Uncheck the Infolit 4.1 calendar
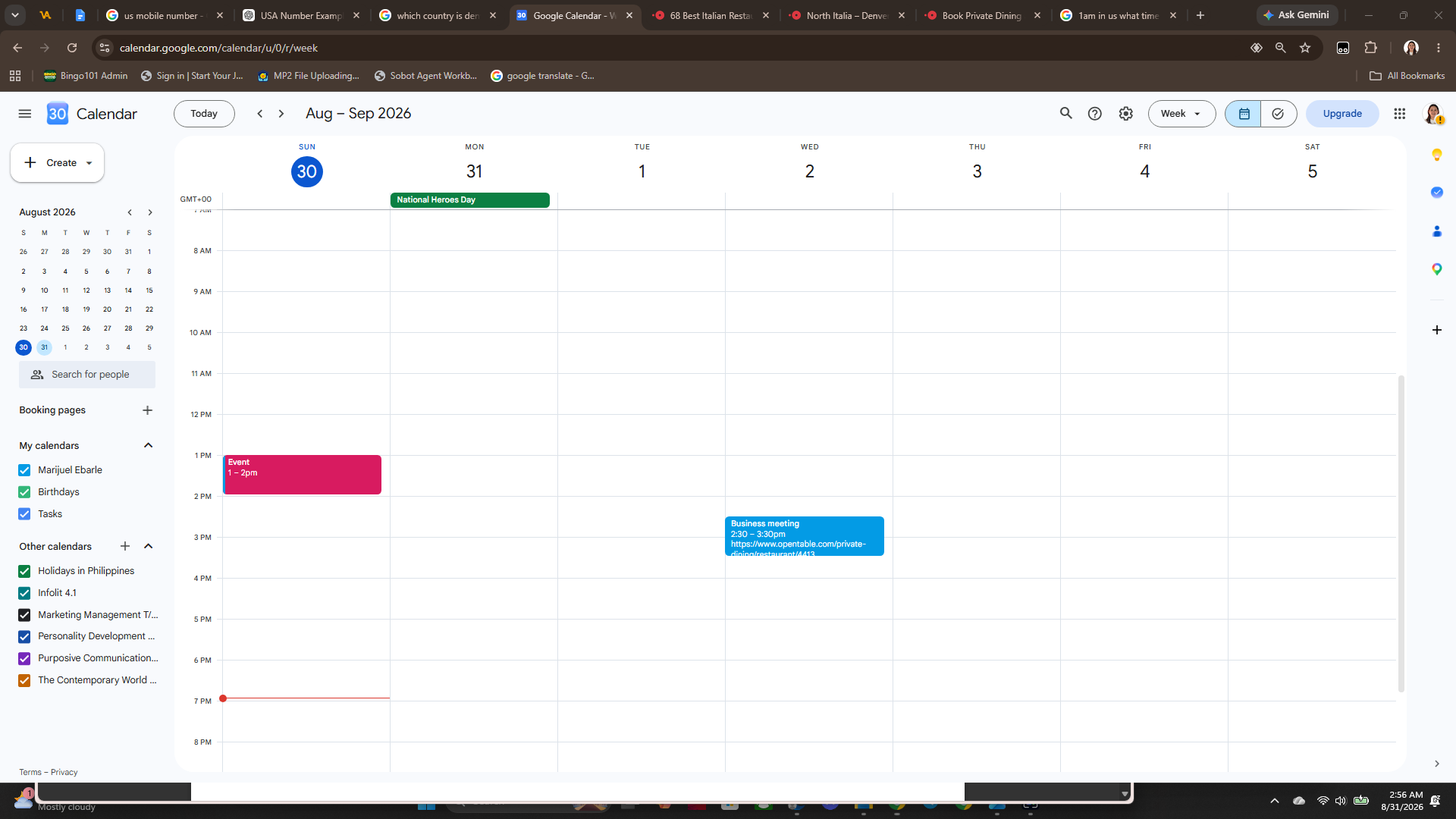Image resolution: width=1456 pixels, height=819 pixels. click(24, 593)
